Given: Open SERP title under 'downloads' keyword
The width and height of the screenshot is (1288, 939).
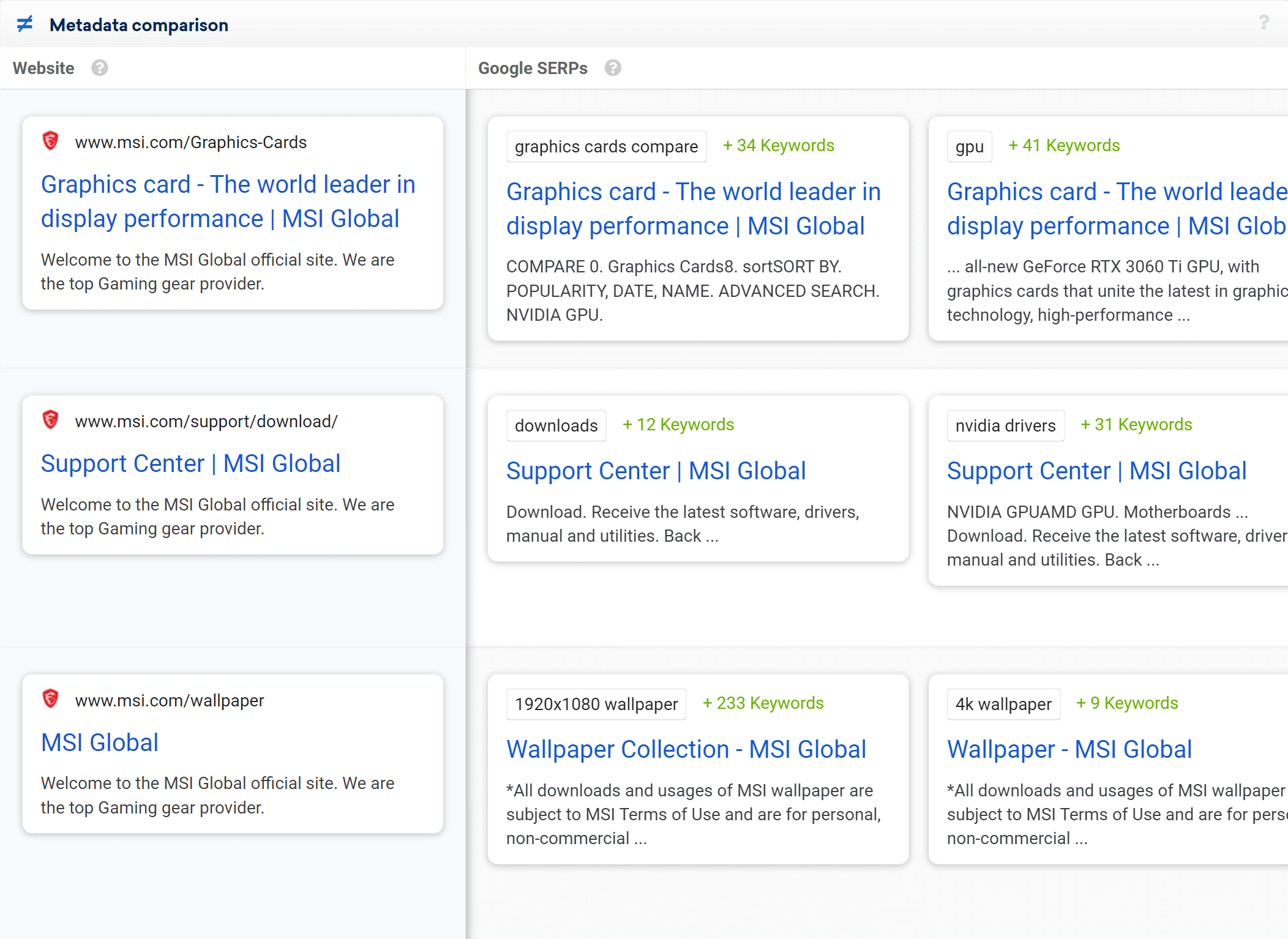Looking at the screenshot, I should 656,471.
